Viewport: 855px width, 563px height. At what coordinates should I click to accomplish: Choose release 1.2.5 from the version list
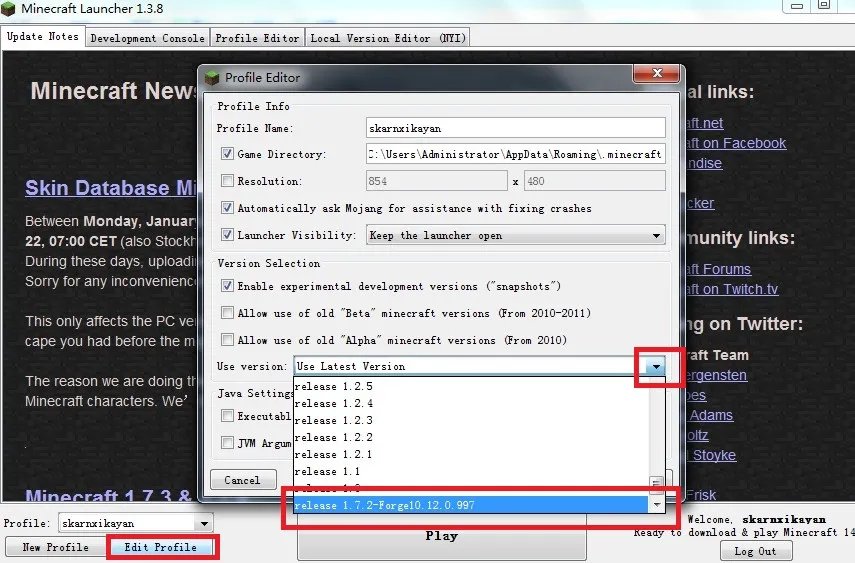point(471,386)
